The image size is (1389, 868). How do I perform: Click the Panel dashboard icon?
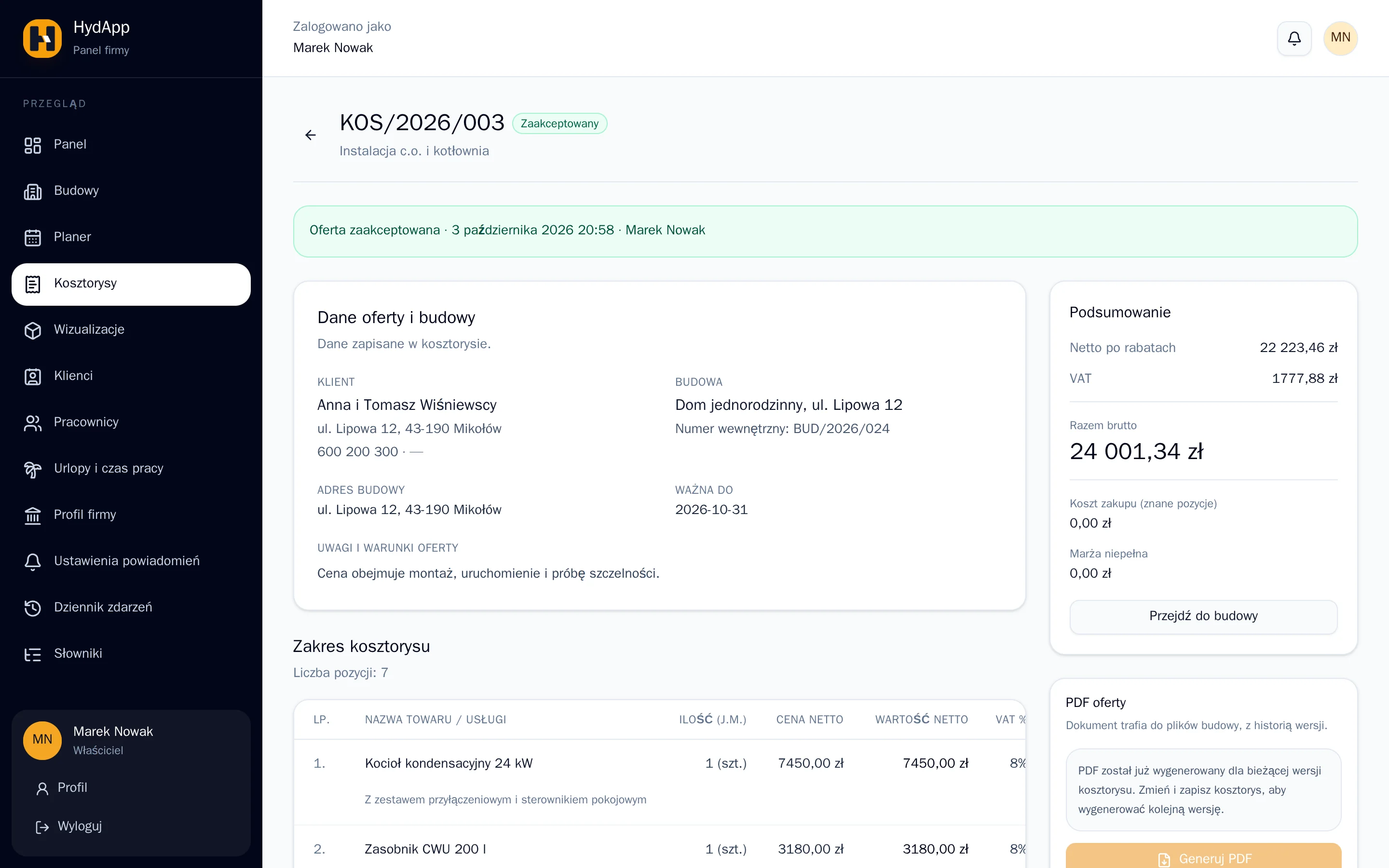pos(33,145)
